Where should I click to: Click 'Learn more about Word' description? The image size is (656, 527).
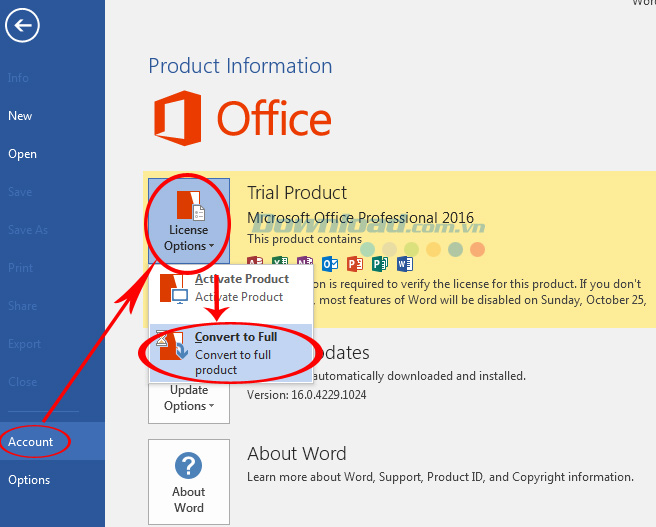(x=440, y=477)
